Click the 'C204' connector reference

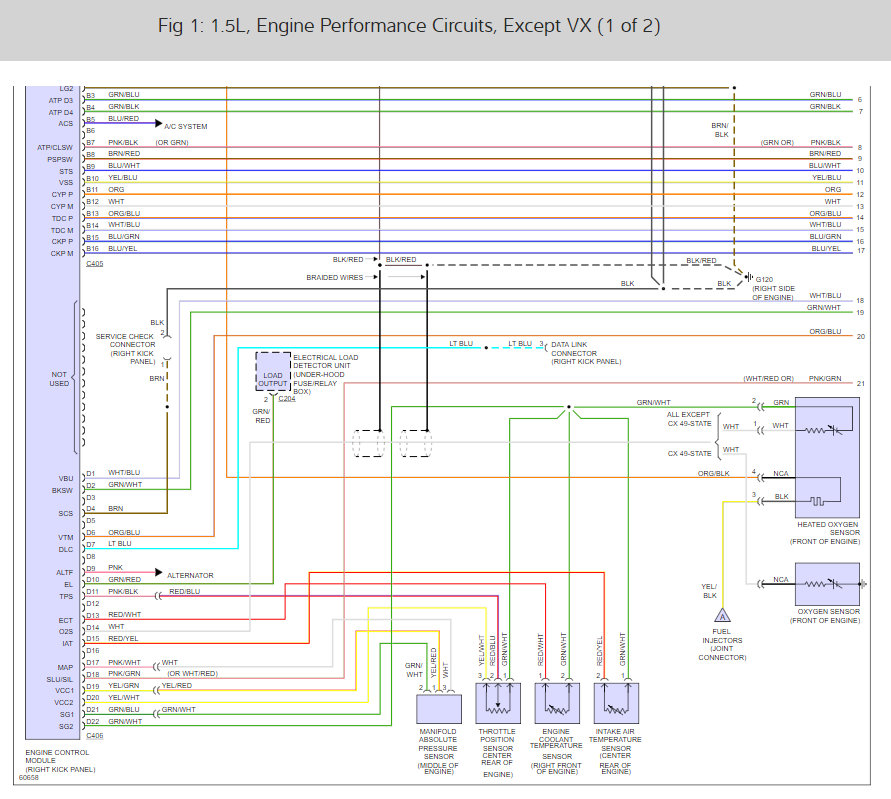pyautogui.click(x=287, y=399)
